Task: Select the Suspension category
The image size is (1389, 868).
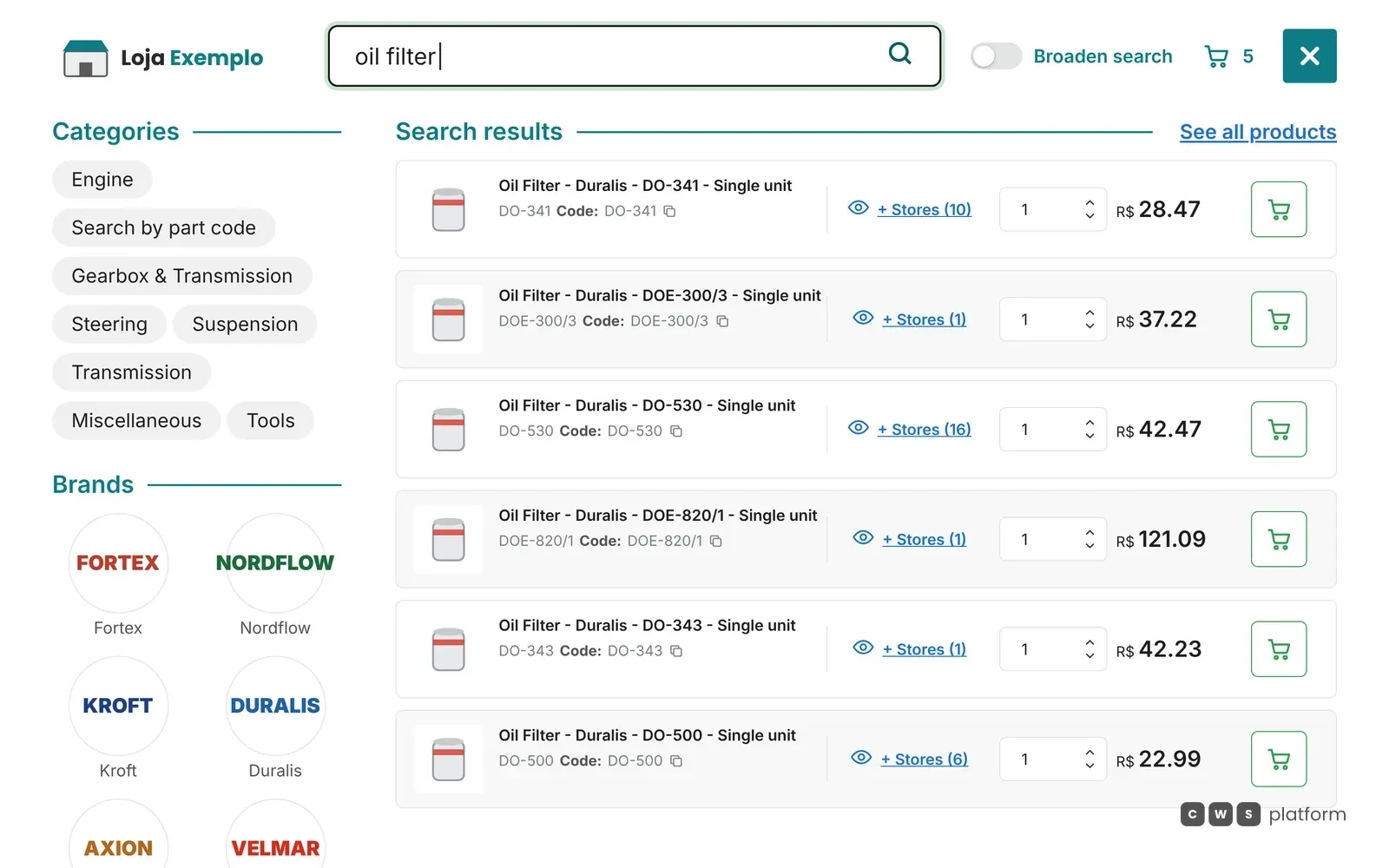Action: [x=245, y=325]
